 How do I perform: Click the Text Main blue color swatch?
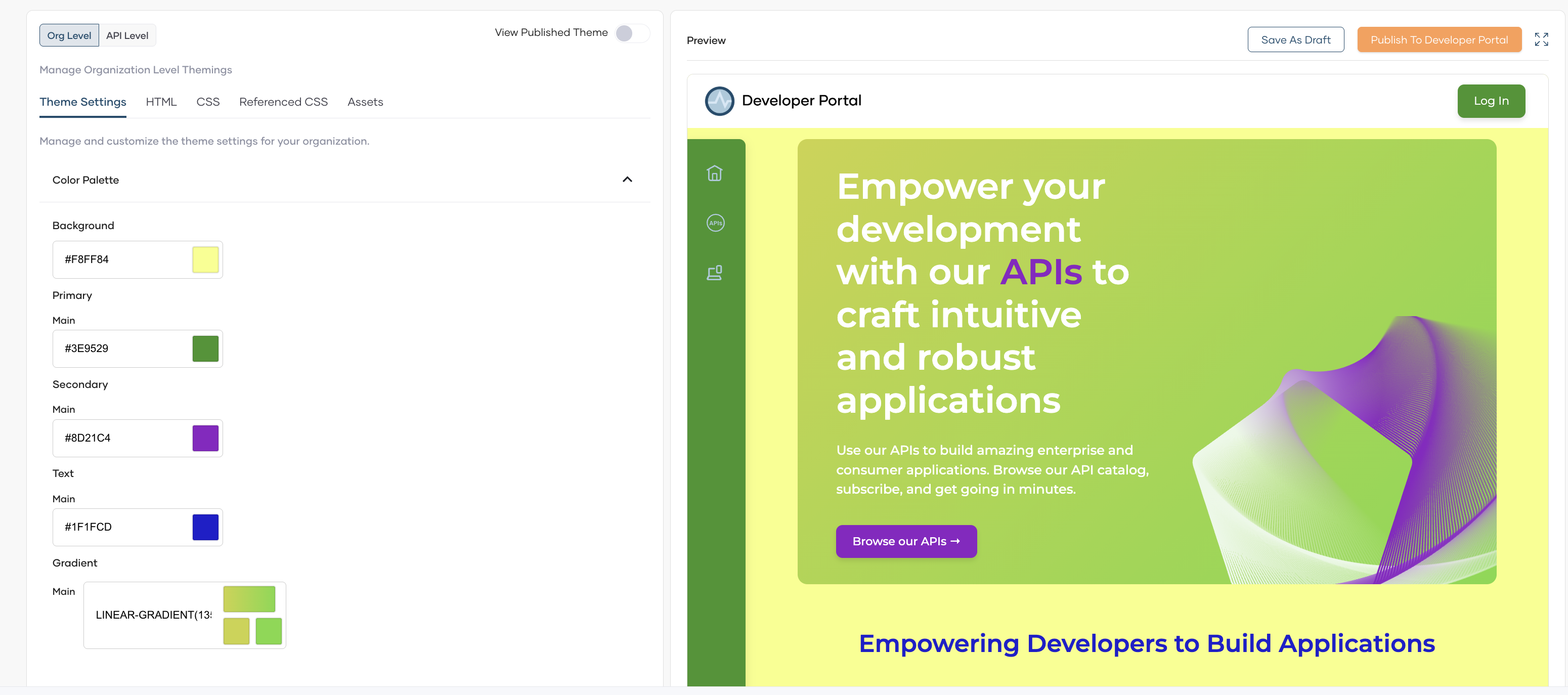(206, 527)
